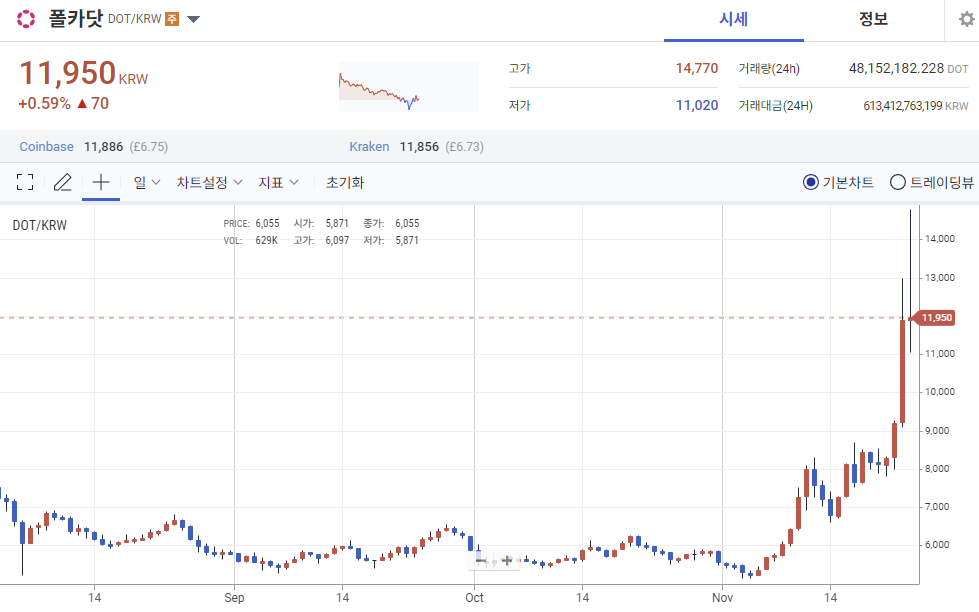Viewport: 979px width, 612px height.
Task: Click the 고가 label in the stats panel
Action: click(x=519, y=68)
